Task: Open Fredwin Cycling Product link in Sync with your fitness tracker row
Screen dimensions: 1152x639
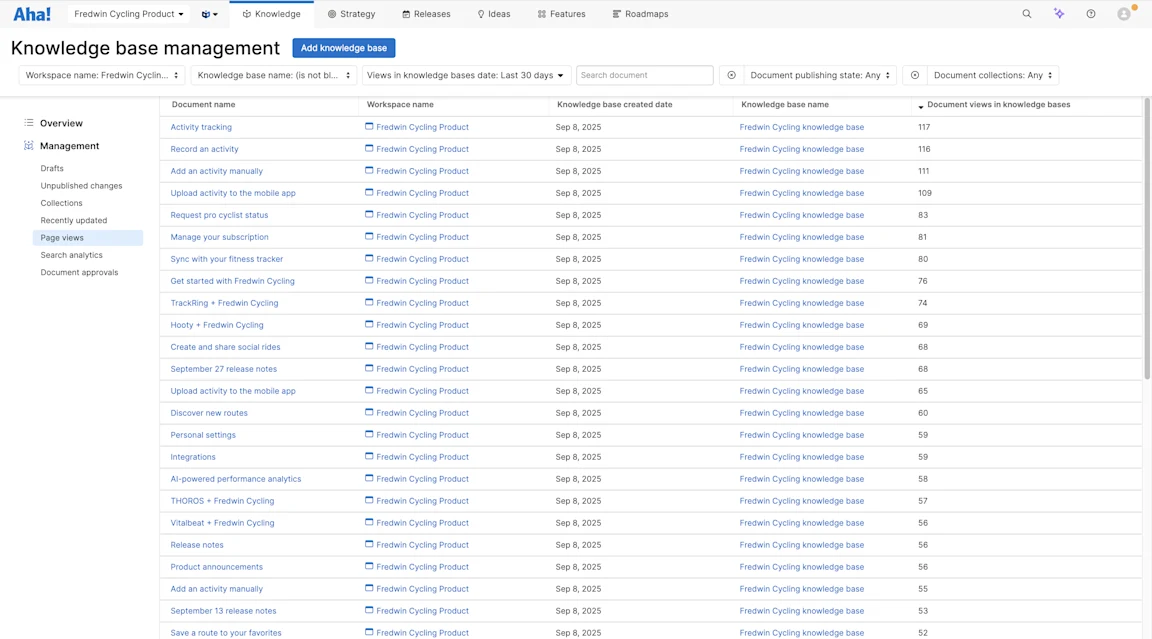Action: pyautogui.click(x=422, y=259)
